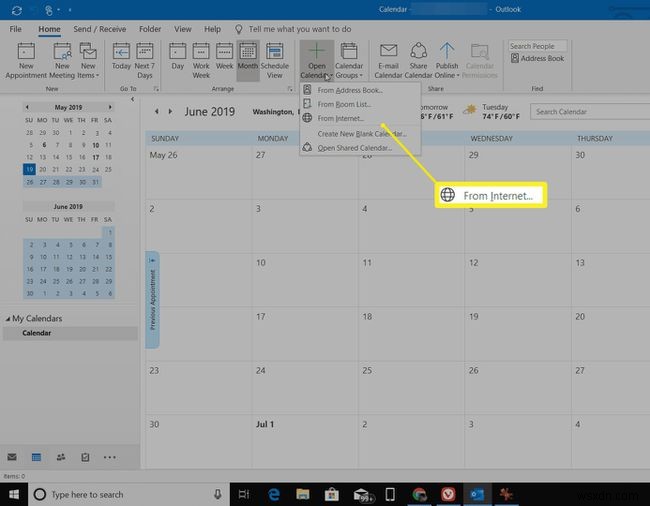This screenshot has width=650, height=506.
Task: Select May 19 in mini calendar
Action: (x=29, y=169)
